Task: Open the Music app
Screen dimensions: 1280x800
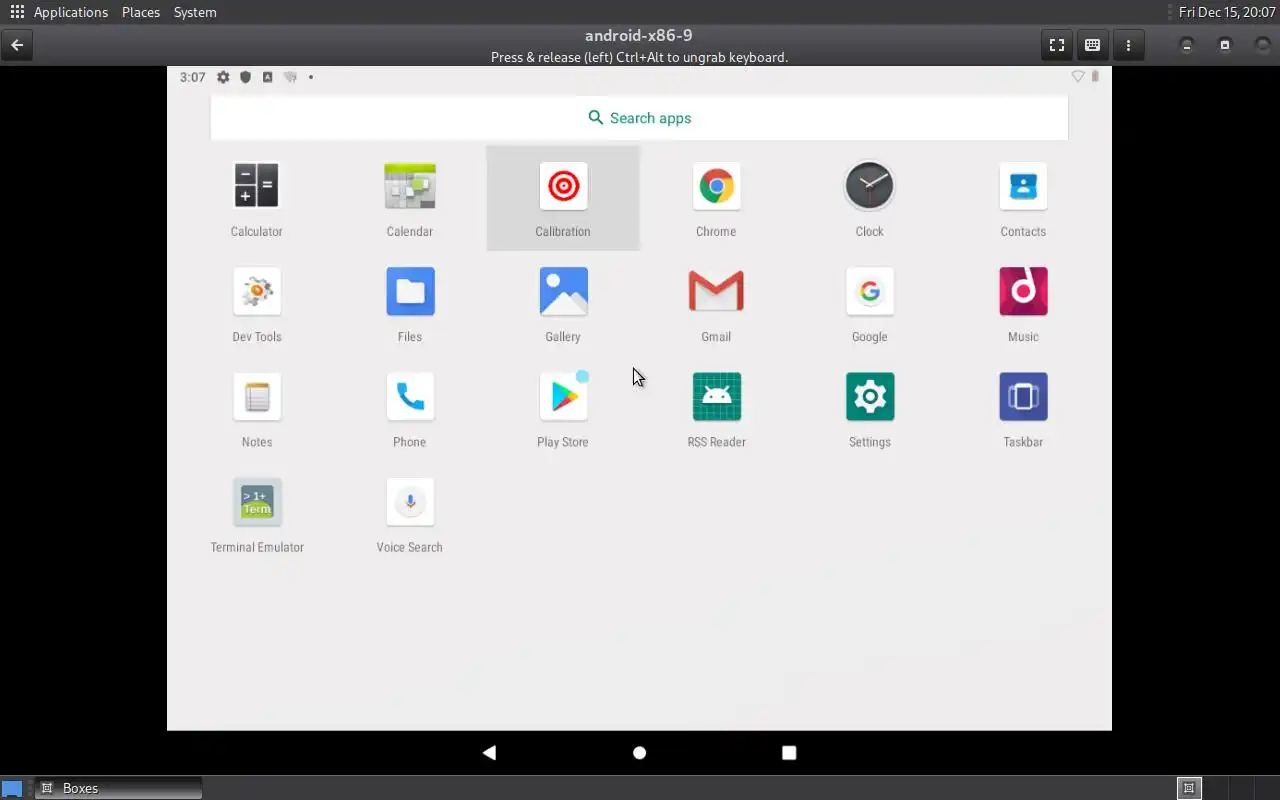Action: click(x=1023, y=304)
